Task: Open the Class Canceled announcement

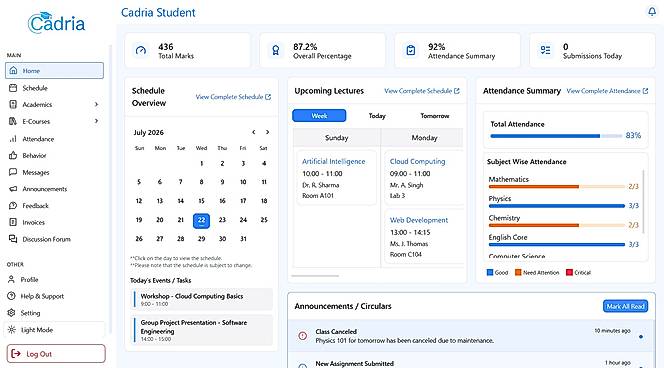Action: tap(471, 336)
